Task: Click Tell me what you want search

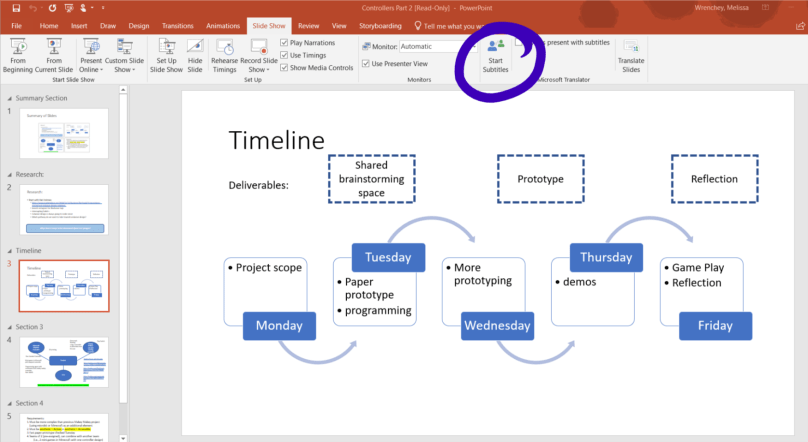Action: tap(470, 26)
